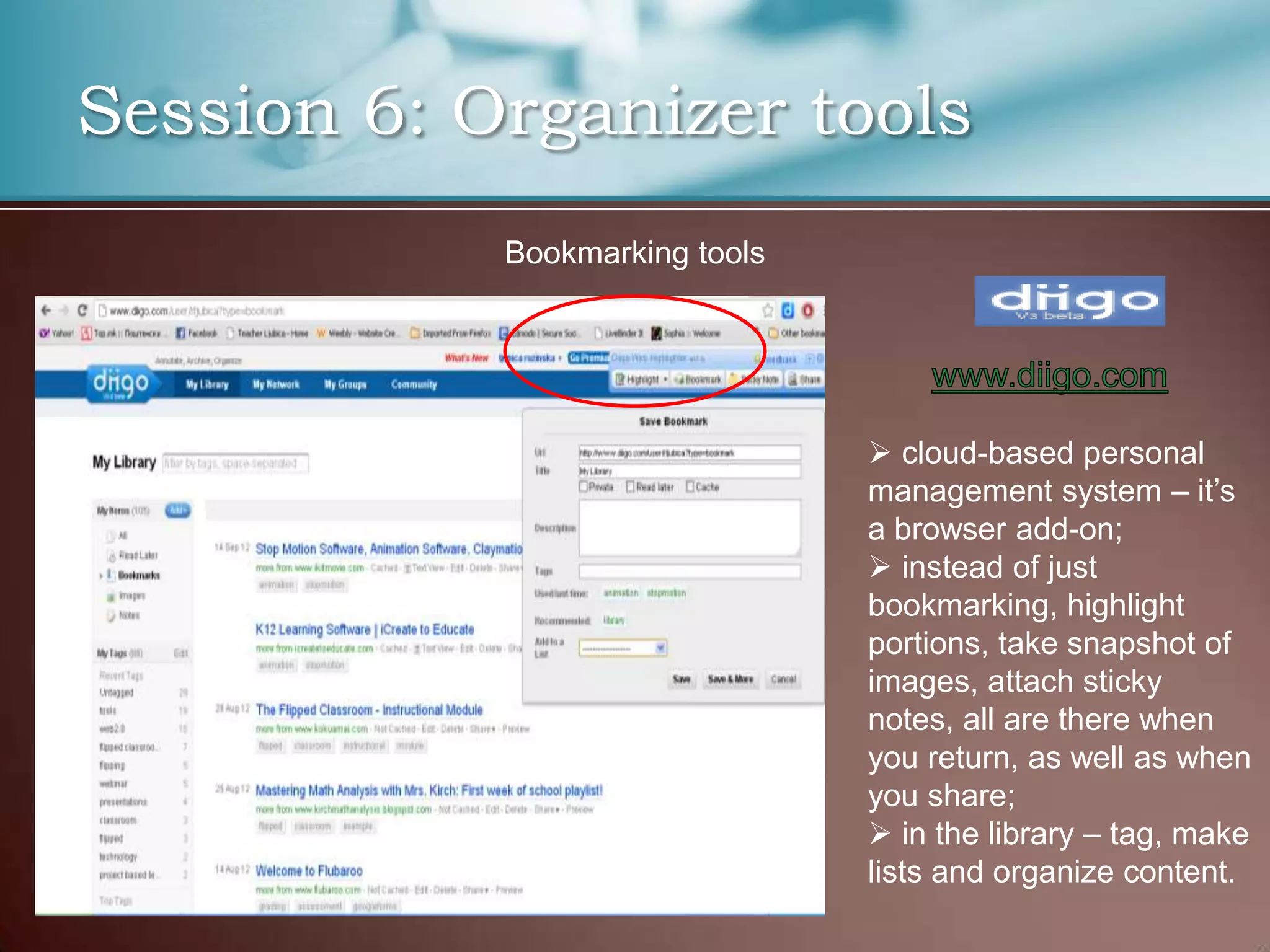This screenshot has width=1270, height=952.
Task: Expand the Bookmarks tree item
Action: coord(101,576)
